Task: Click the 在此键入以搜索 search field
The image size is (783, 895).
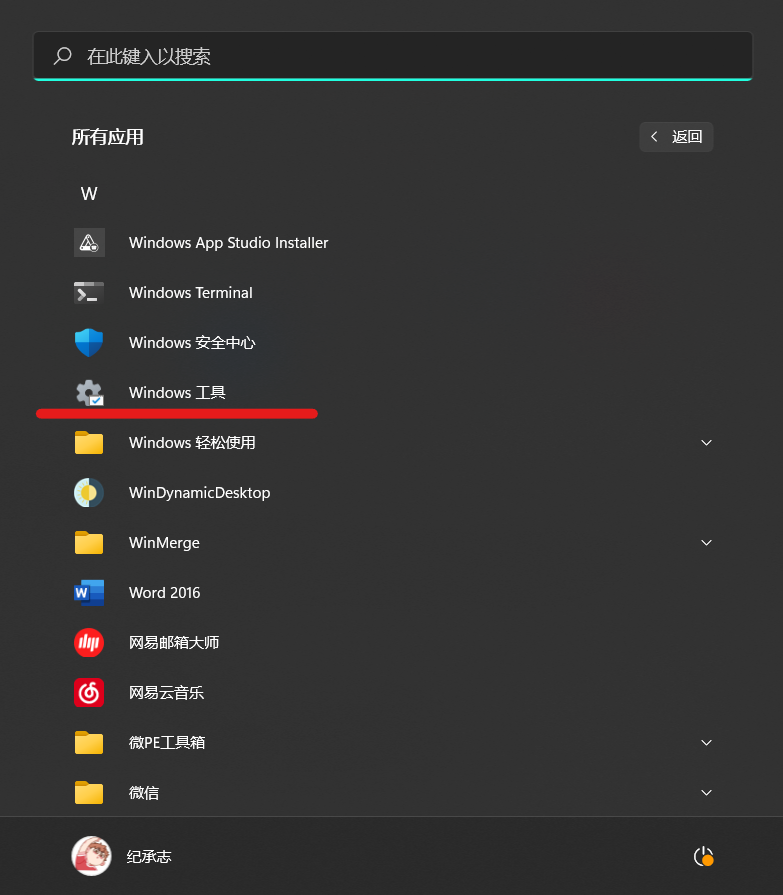Action: (393, 56)
